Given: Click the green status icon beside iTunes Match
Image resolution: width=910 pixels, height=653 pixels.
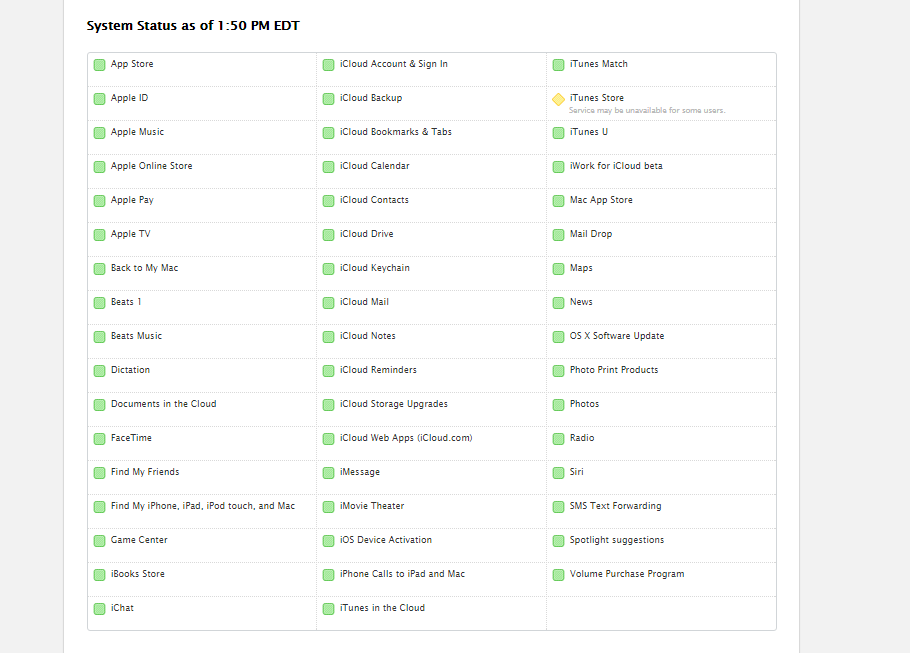Looking at the screenshot, I should coord(558,64).
